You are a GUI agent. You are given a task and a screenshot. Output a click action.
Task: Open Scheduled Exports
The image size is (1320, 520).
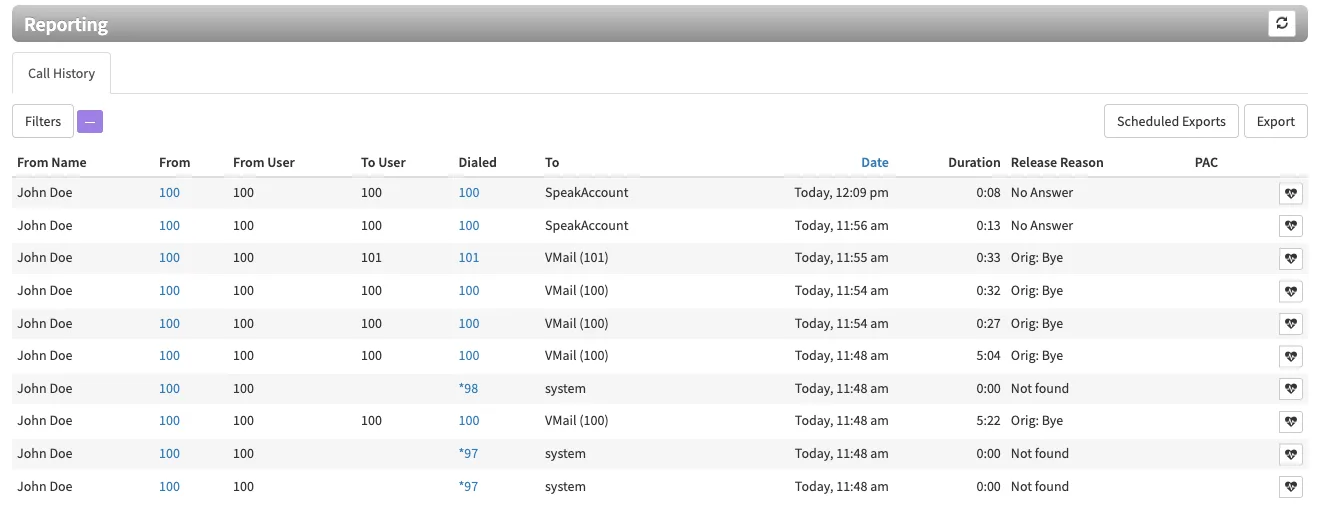[1171, 121]
